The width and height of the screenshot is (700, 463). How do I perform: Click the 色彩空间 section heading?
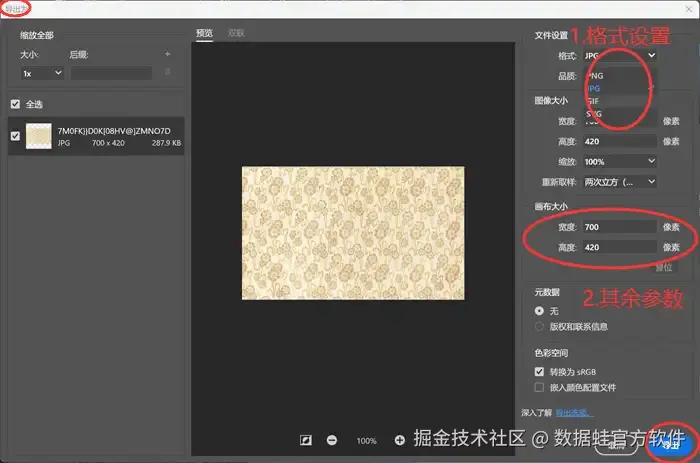point(551,353)
